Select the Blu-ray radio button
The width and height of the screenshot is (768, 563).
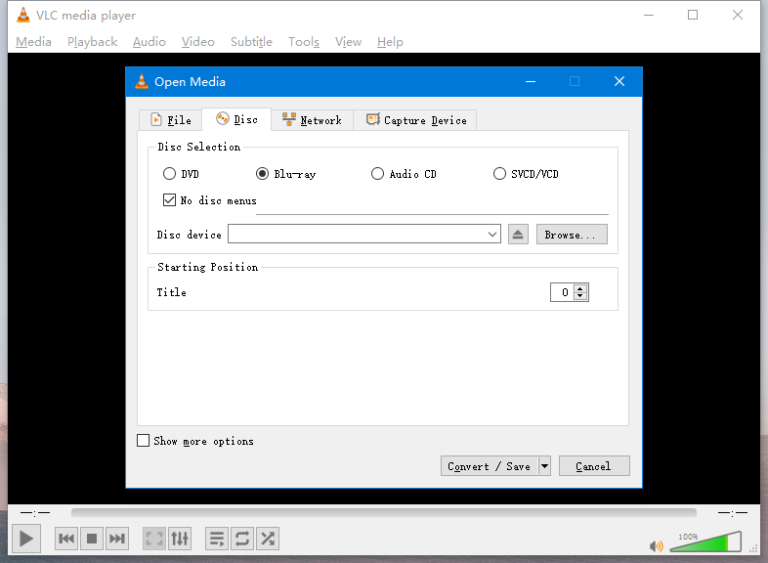point(263,174)
